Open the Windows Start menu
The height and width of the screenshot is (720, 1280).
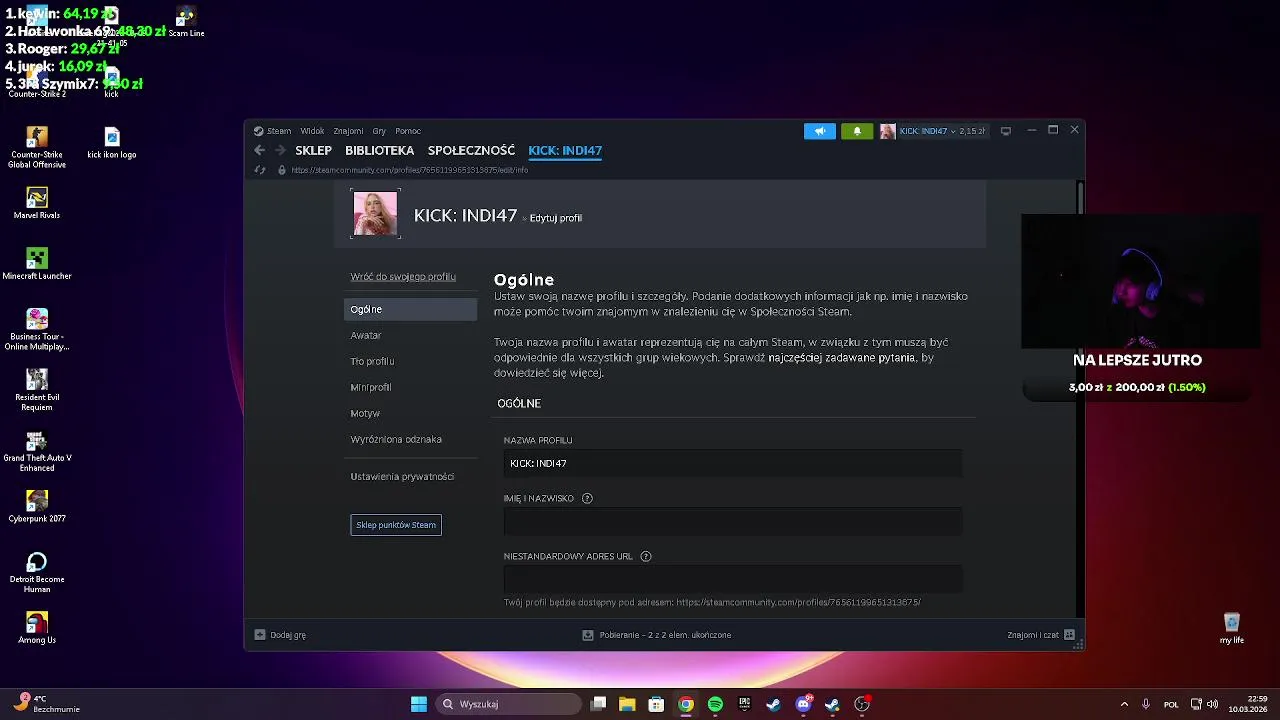click(x=419, y=704)
